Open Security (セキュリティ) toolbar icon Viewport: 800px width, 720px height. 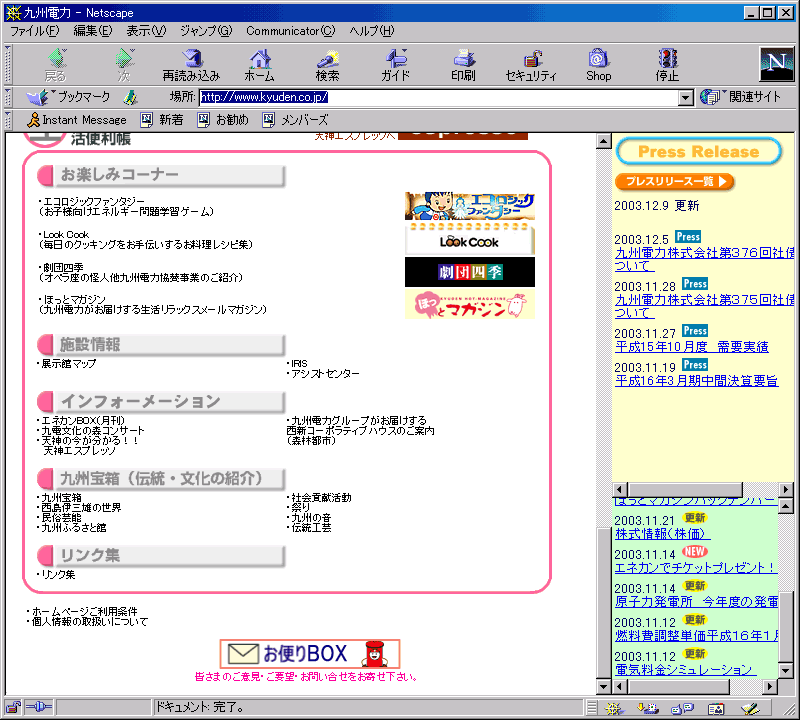[x=531, y=65]
